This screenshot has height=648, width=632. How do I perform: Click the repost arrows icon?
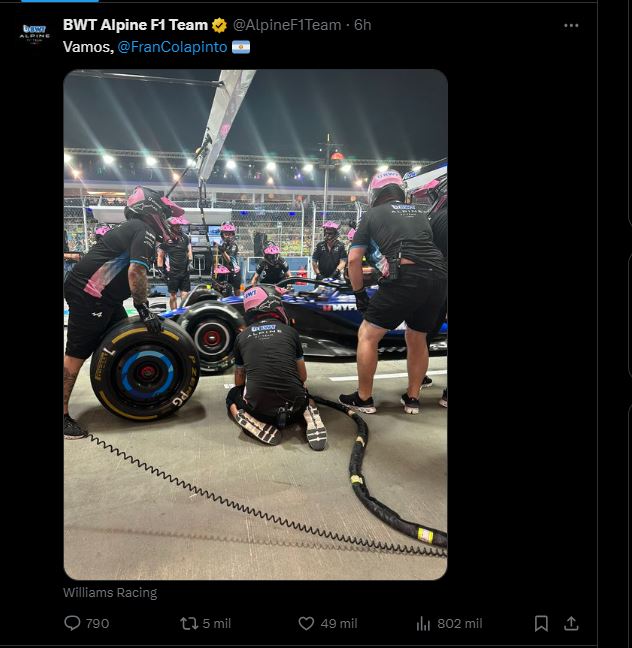coord(189,623)
